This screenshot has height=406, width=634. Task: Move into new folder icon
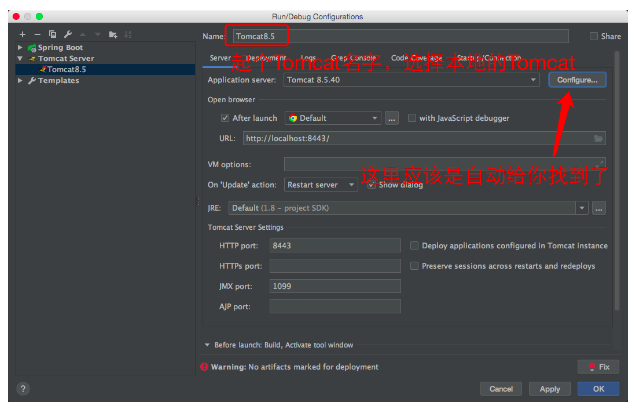pyautogui.click(x=113, y=35)
